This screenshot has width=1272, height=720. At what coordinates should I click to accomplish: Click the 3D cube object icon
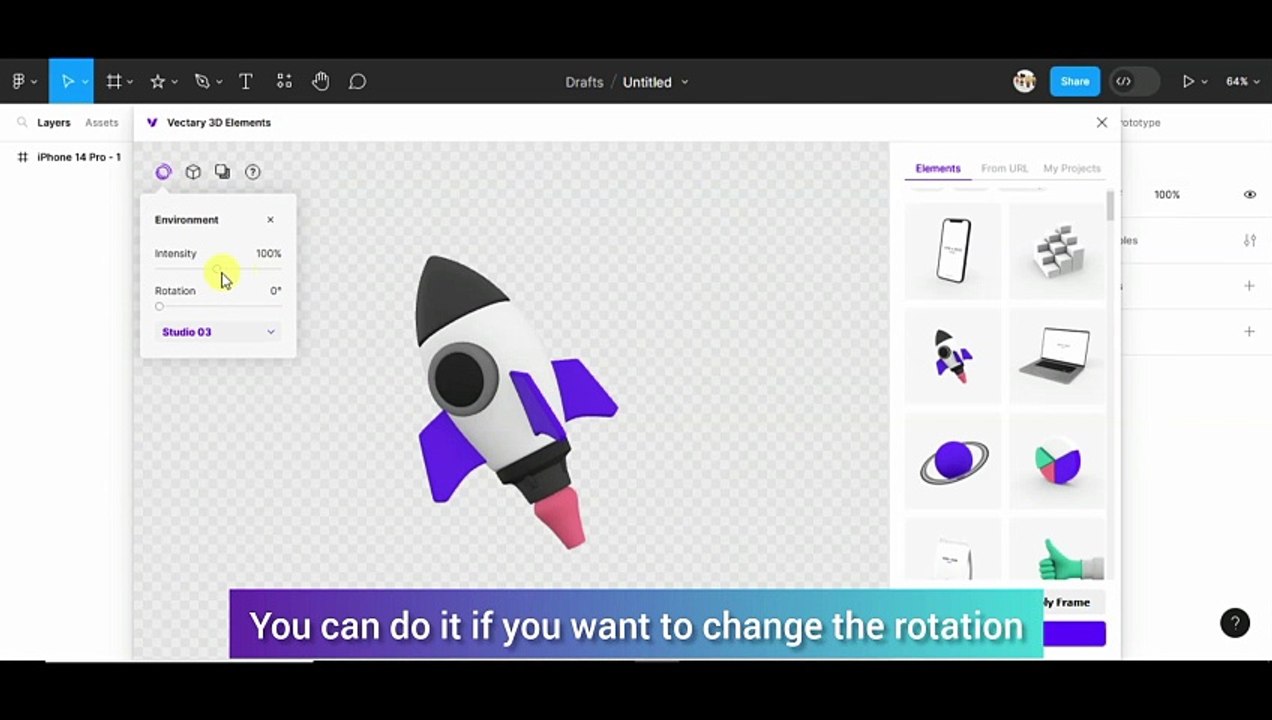coord(193,172)
